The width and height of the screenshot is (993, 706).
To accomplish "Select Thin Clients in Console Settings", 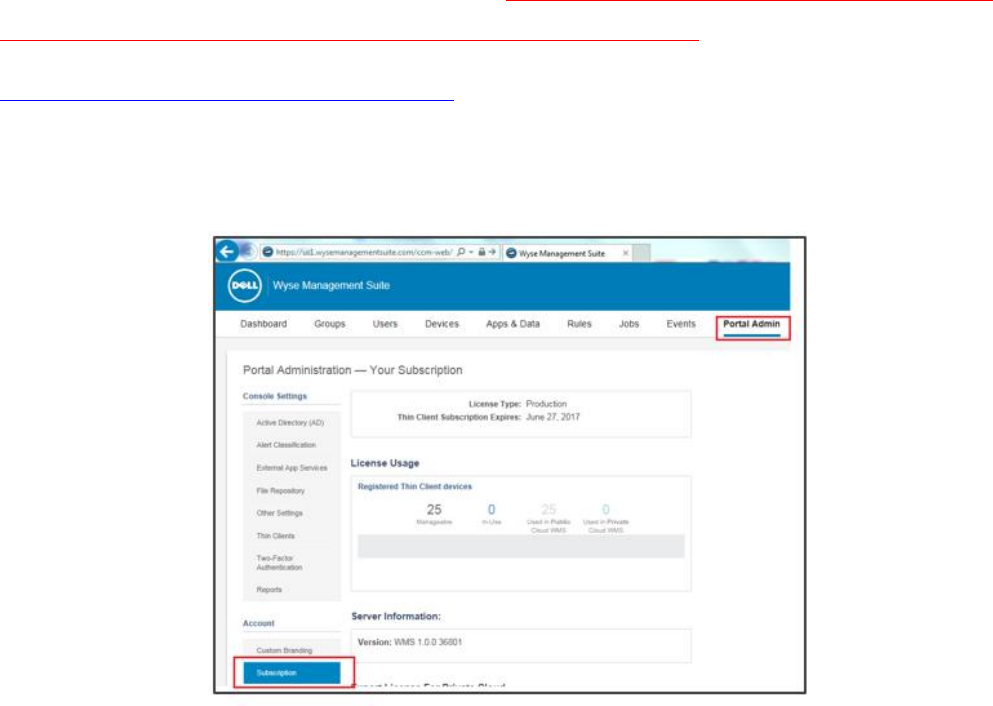I will [x=275, y=536].
